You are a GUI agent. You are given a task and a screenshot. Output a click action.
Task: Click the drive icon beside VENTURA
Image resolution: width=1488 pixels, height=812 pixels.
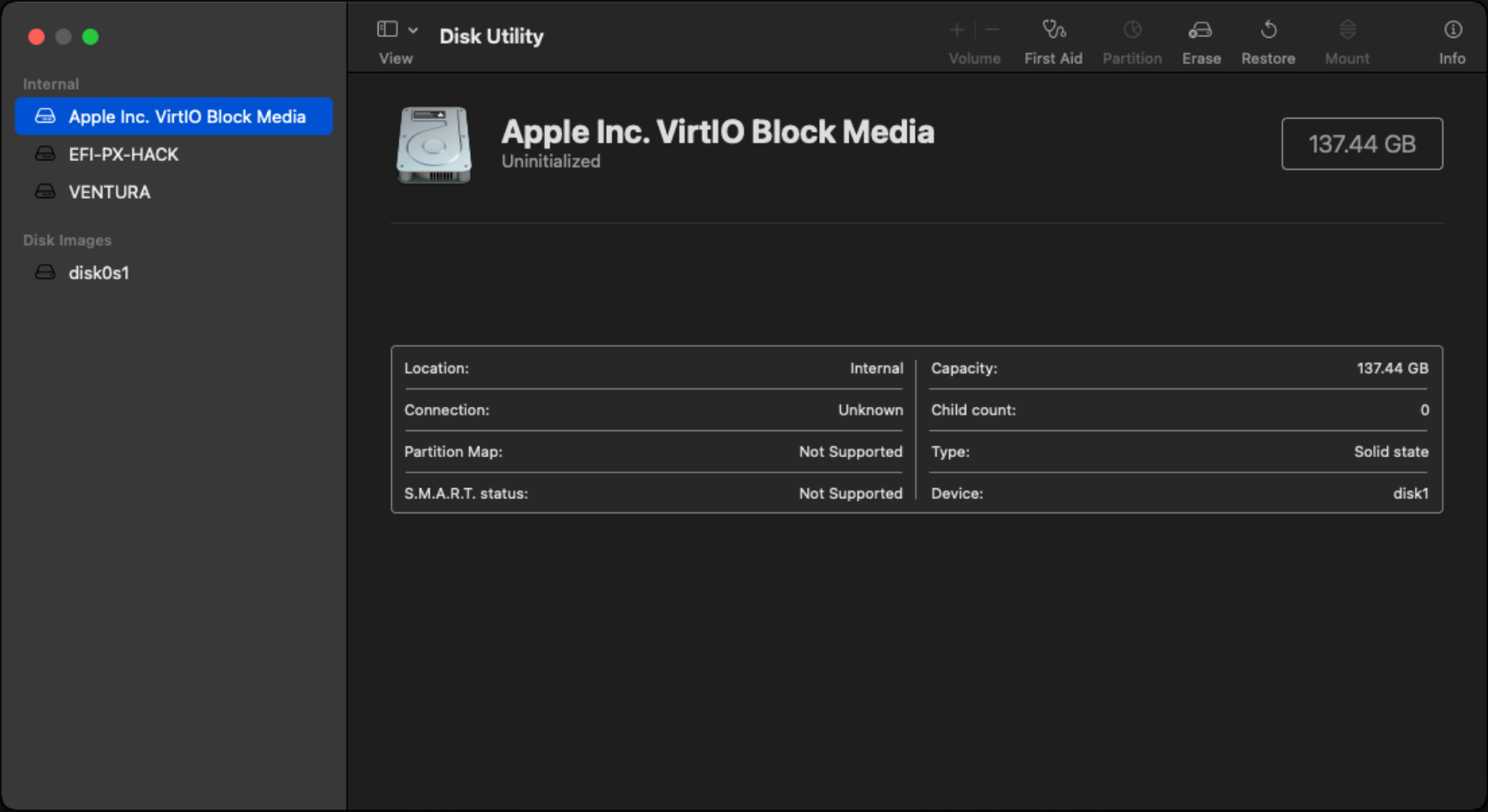coord(45,192)
